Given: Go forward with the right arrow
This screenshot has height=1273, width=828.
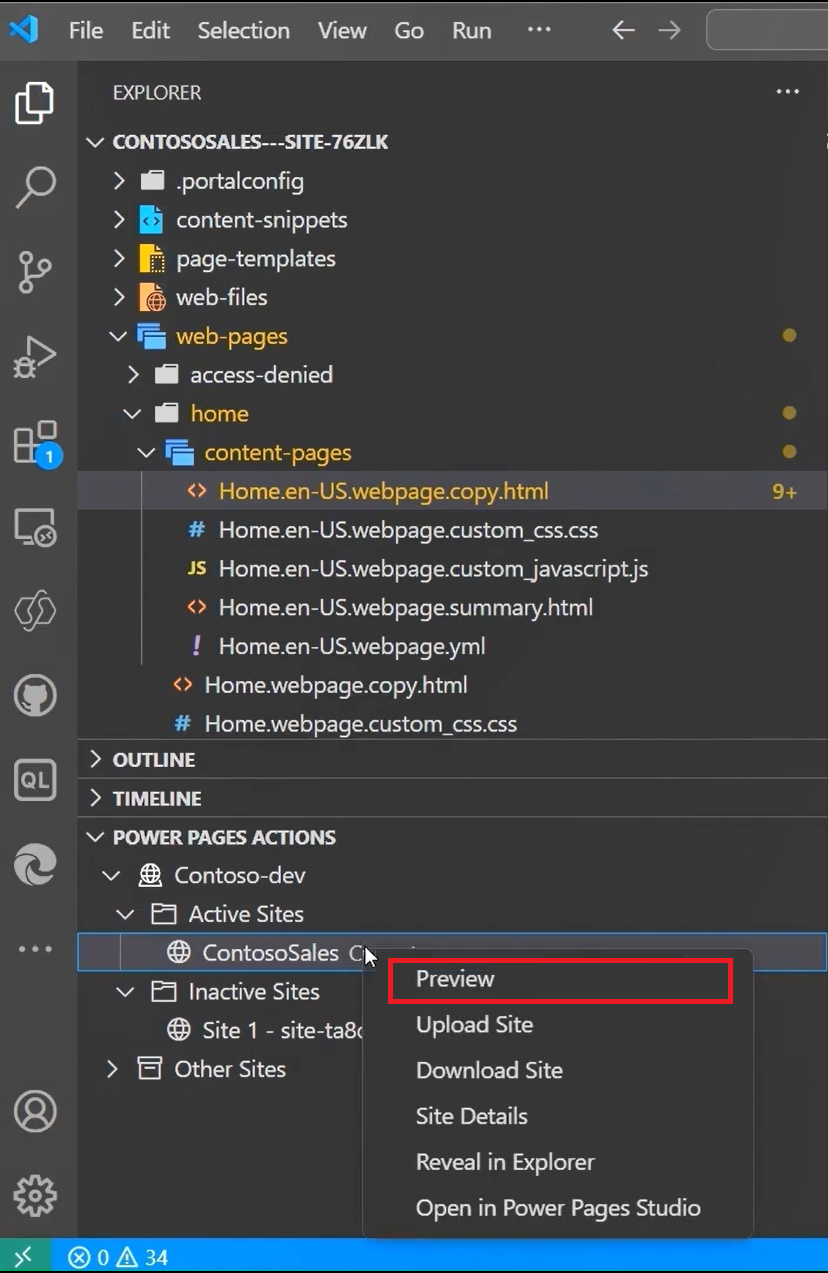Looking at the screenshot, I should pos(669,30).
